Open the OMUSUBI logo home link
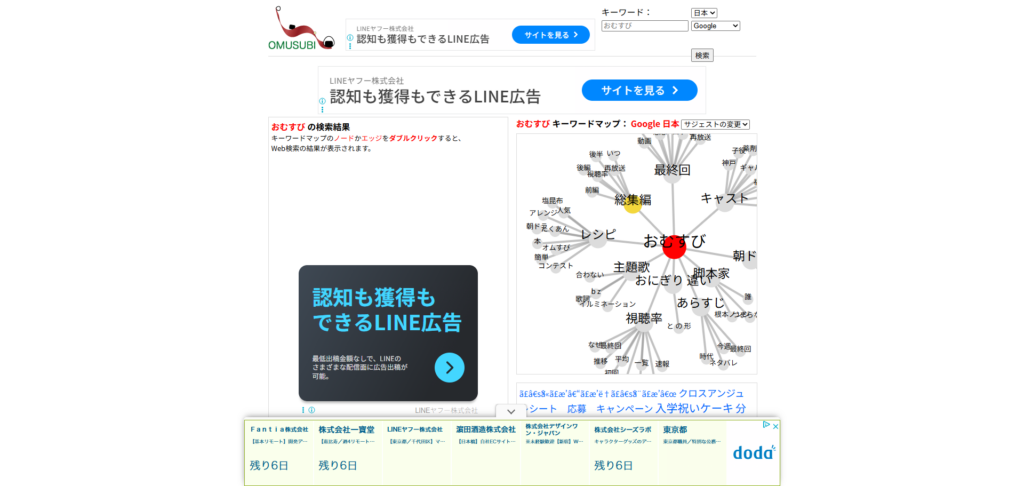 (x=301, y=29)
